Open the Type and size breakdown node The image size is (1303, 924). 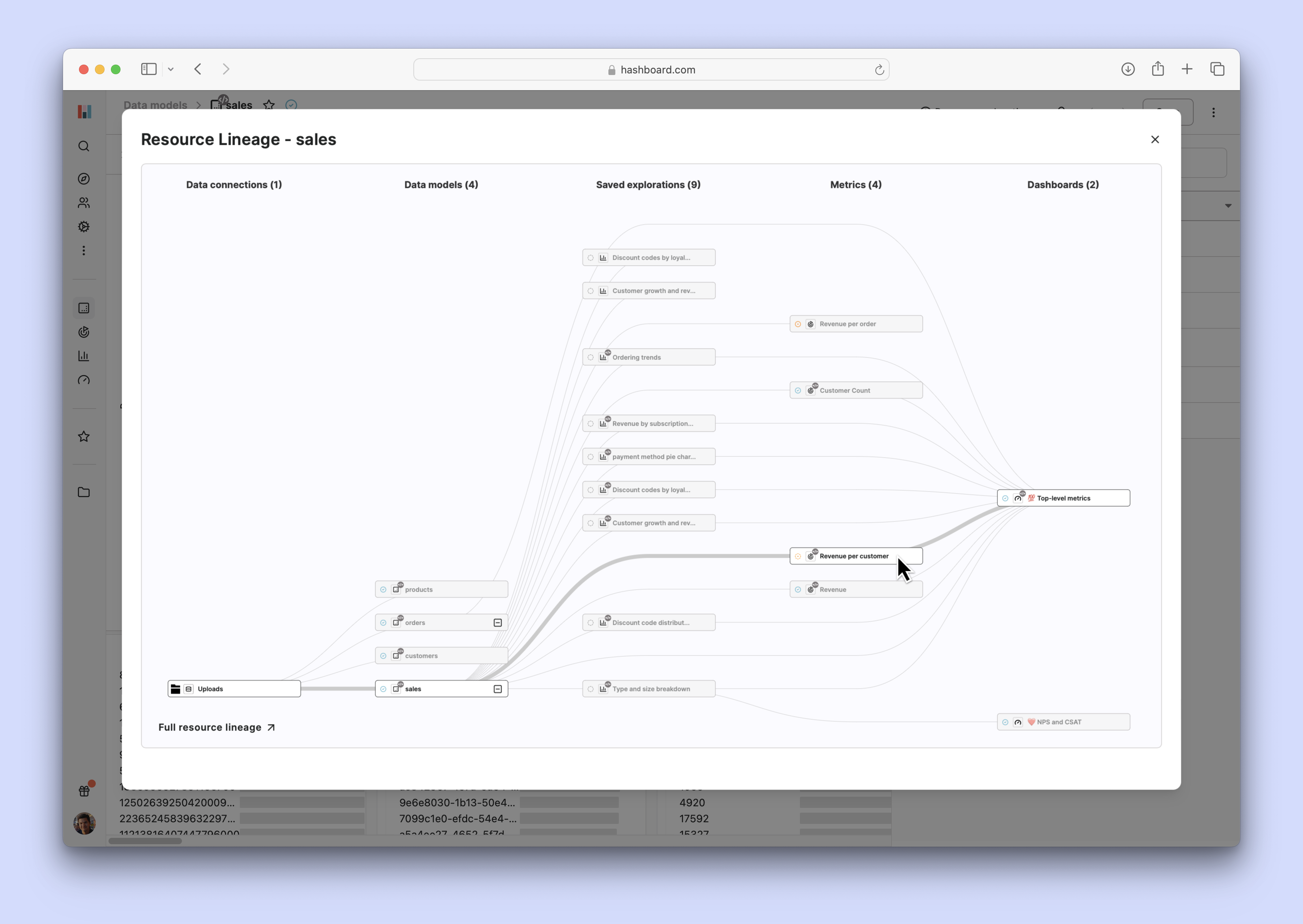(x=649, y=689)
